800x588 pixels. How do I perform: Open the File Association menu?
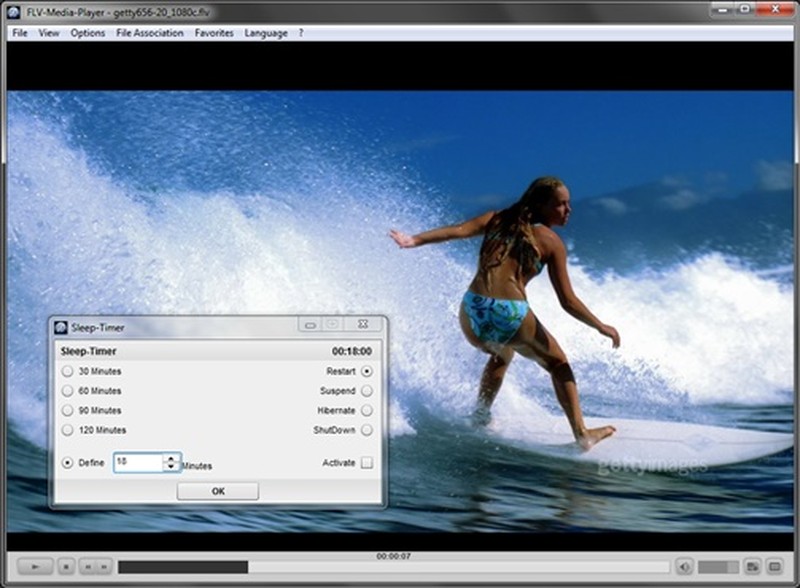click(149, 32)
